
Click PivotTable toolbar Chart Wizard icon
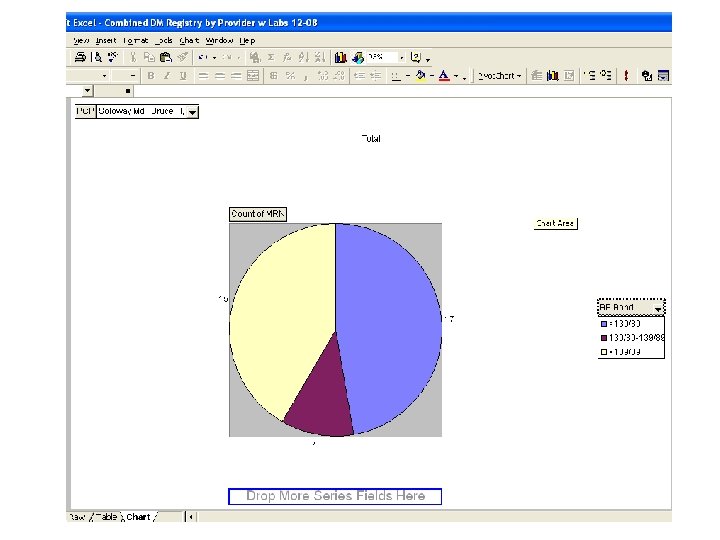[x=552, y=76]
